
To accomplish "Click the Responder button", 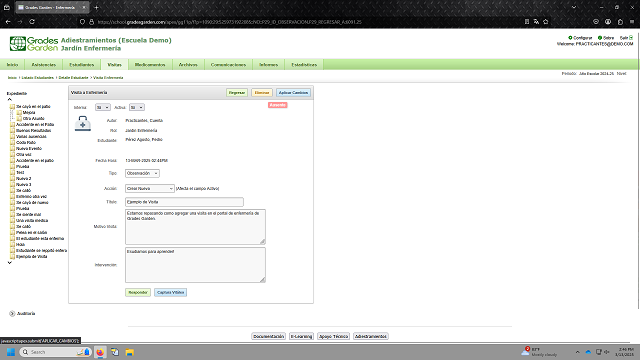I will 138,292.
